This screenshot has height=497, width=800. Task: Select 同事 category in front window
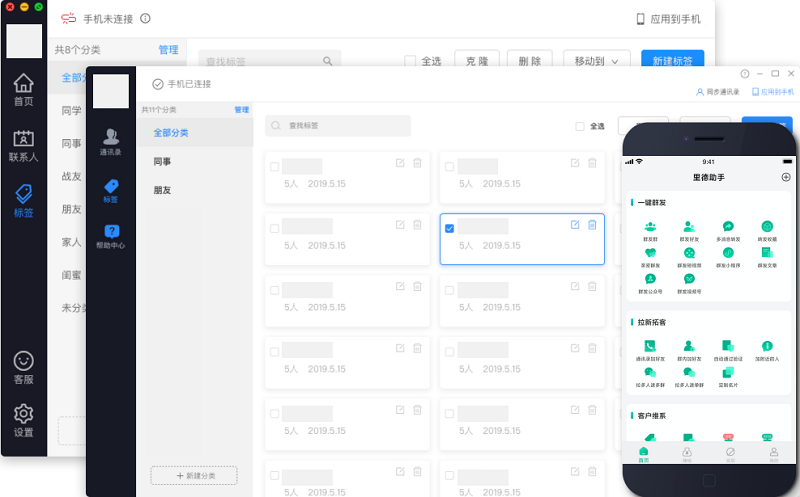pos(164,161)
